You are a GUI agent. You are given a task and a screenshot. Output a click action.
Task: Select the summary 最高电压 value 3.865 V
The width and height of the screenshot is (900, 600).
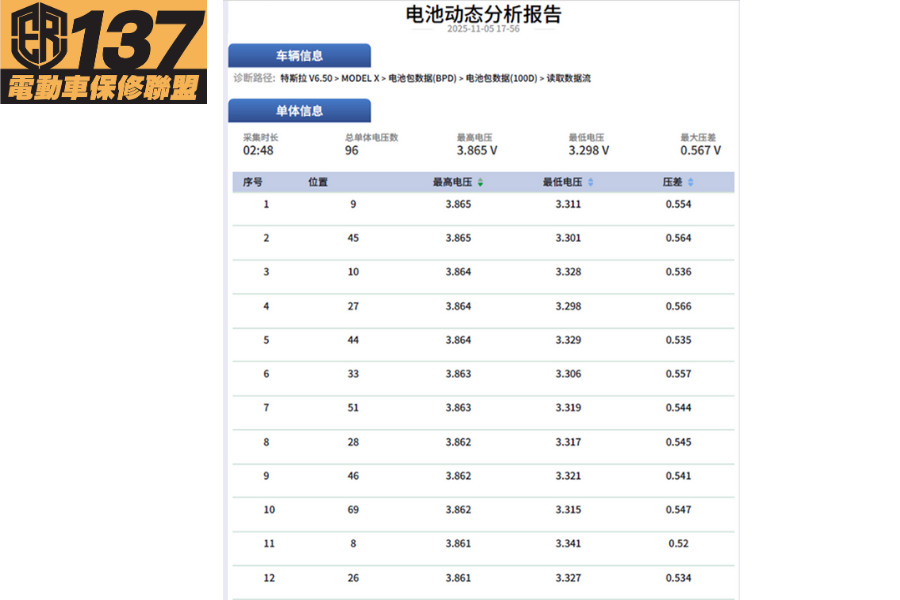[x=476, y=151]
